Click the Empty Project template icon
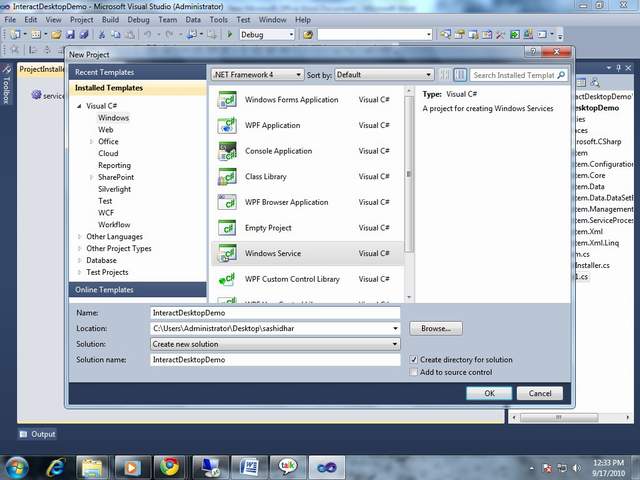This screenshot has width=640, height=480. point(227,228)
